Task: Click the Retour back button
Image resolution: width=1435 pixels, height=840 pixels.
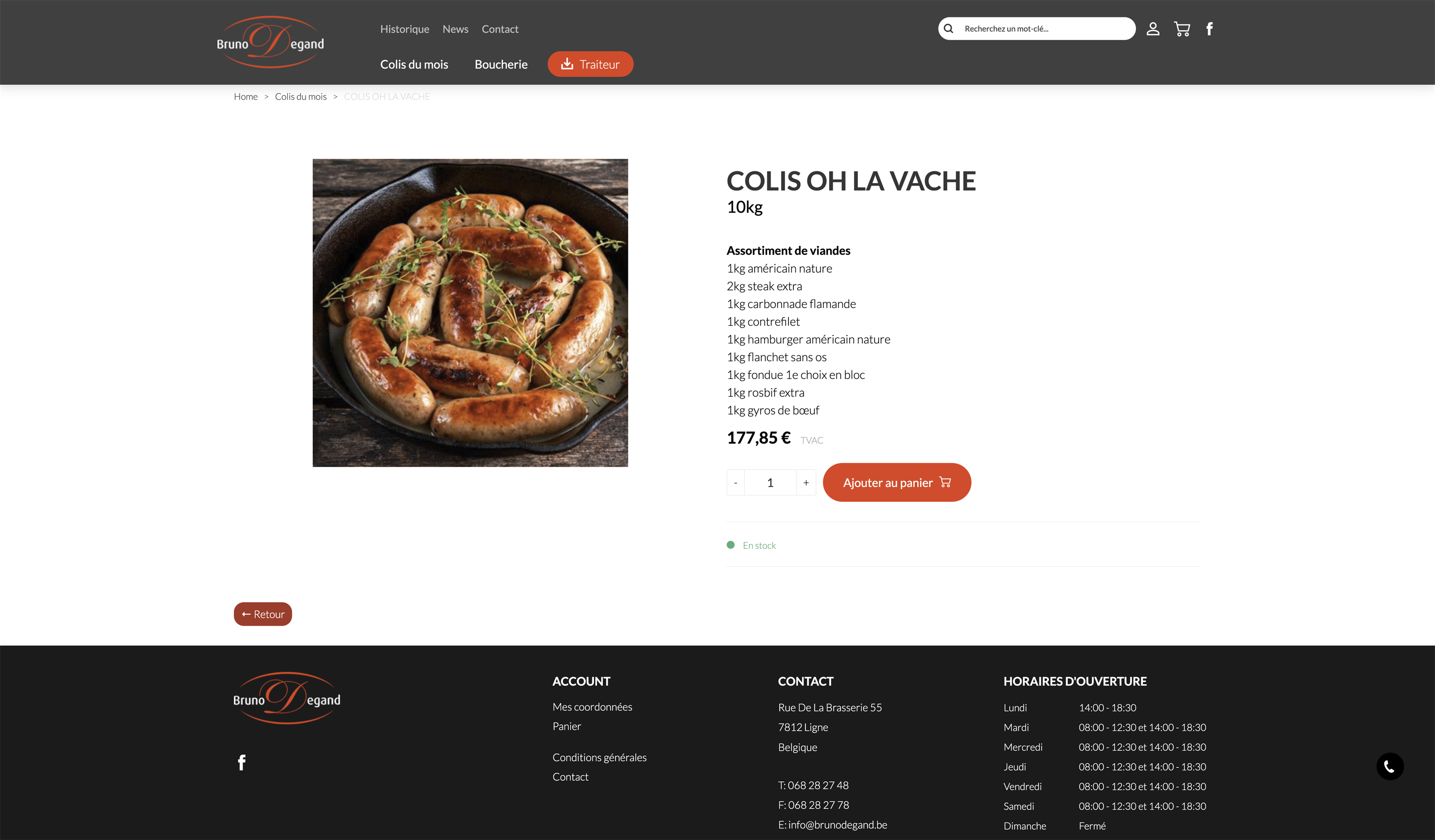Action: click(262, 614)
